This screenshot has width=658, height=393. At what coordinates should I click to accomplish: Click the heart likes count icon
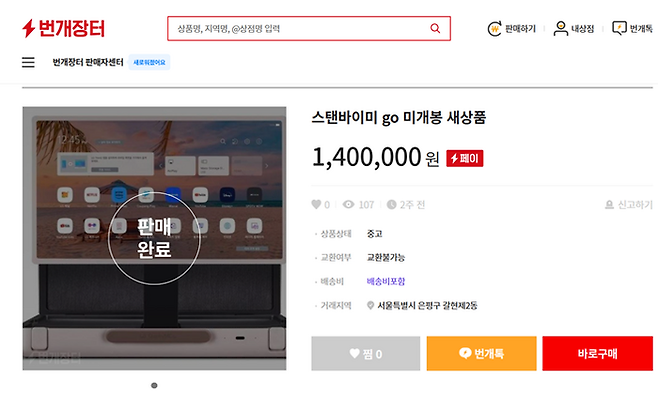316,204
